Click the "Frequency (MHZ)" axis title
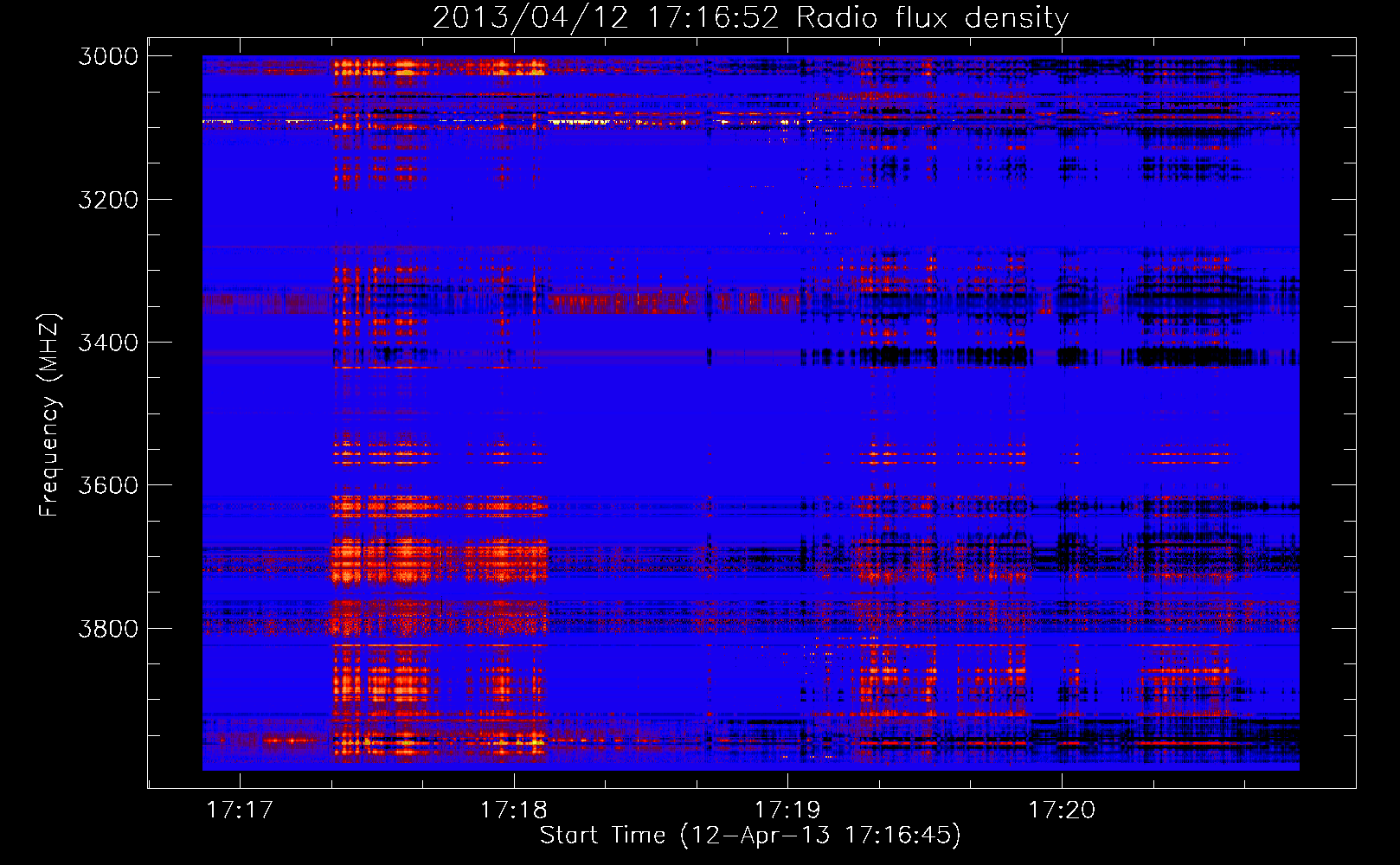Screen dimensions: 1400x865 coord(50,415)
